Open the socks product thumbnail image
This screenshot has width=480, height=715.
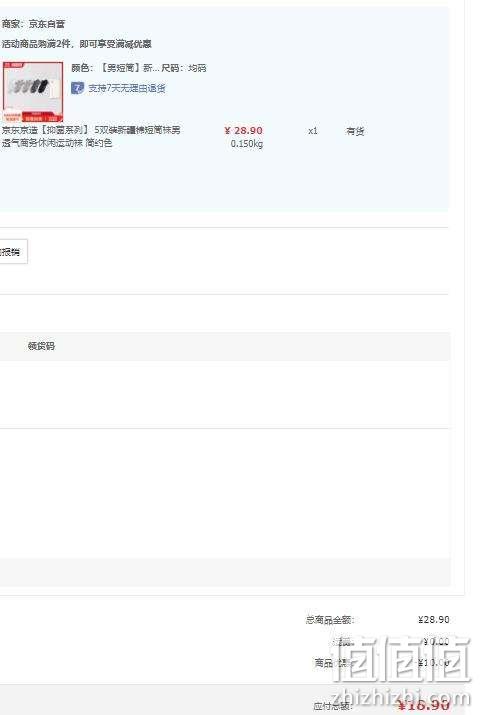click(x=33, y=92)
